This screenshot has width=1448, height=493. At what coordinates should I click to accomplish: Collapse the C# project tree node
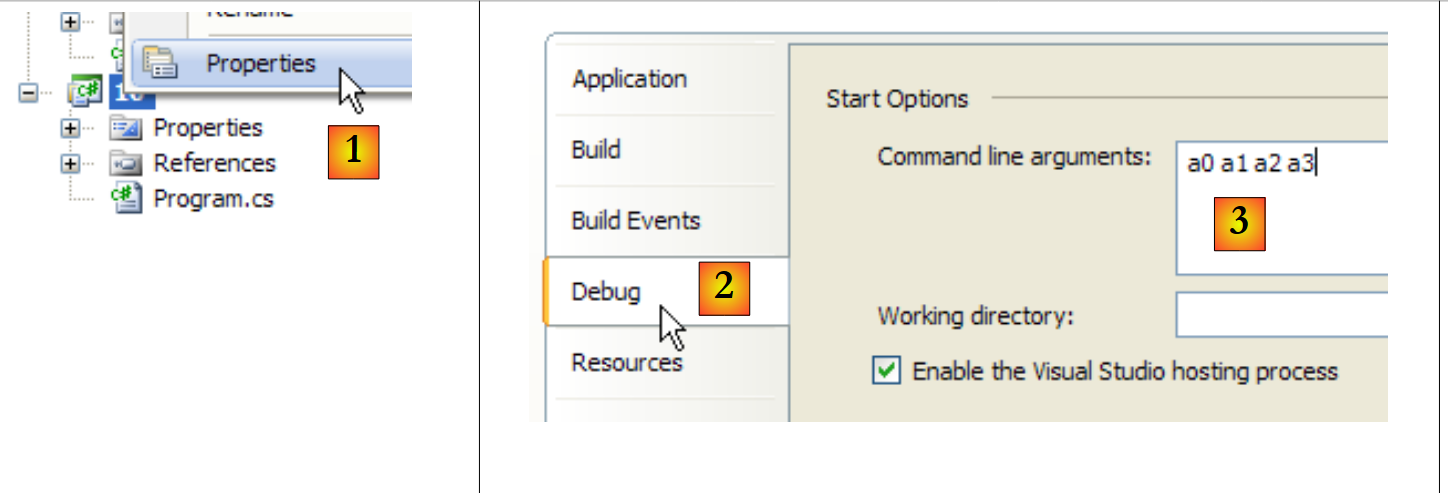point(28,92)
